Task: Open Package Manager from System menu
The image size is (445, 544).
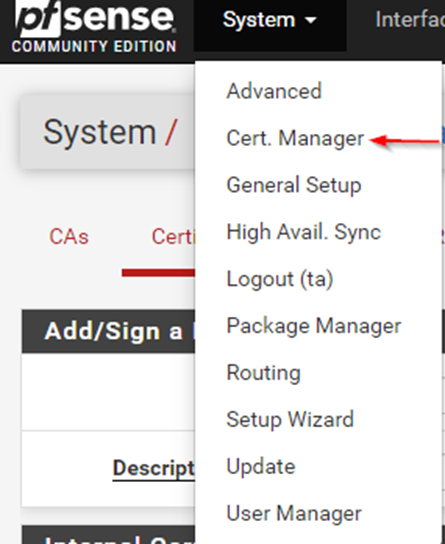Action: click(x=314, y=326)
